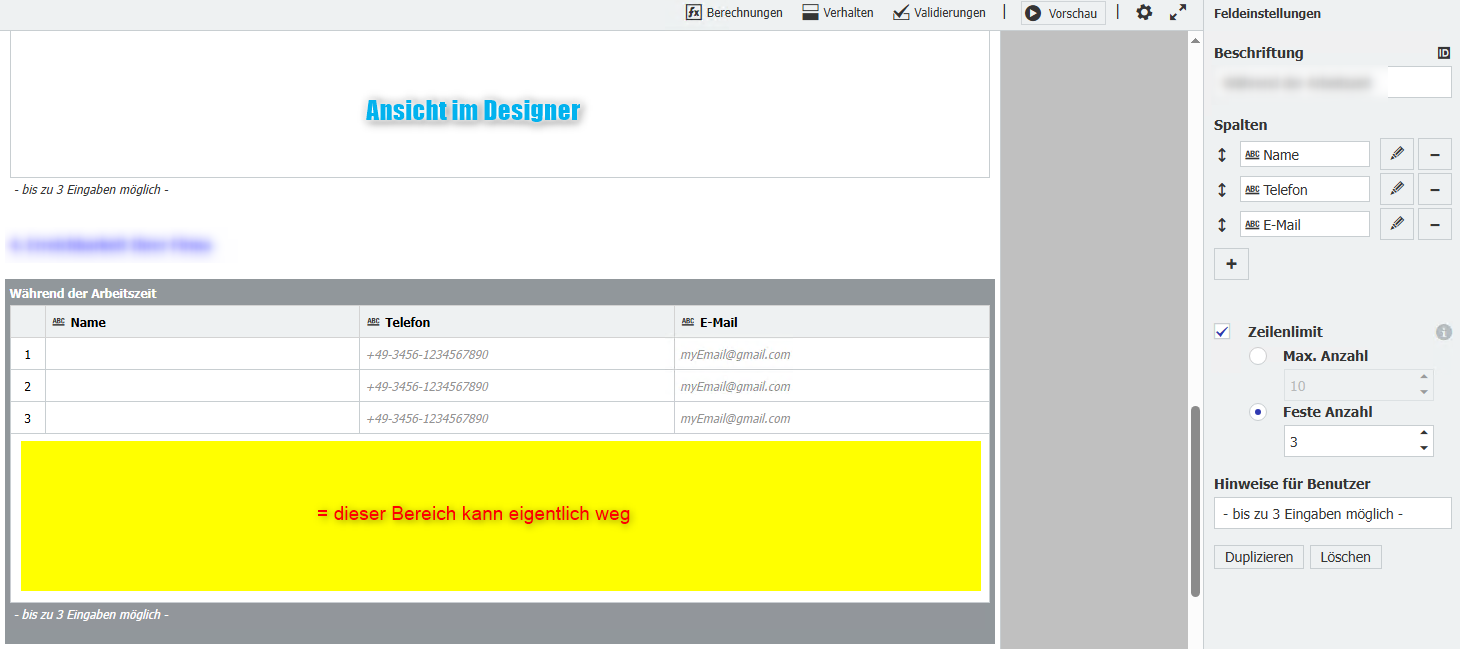This screenshot has width=1460, height=649.
Task: Remove the Name column with minus button
Action: 1434,154
